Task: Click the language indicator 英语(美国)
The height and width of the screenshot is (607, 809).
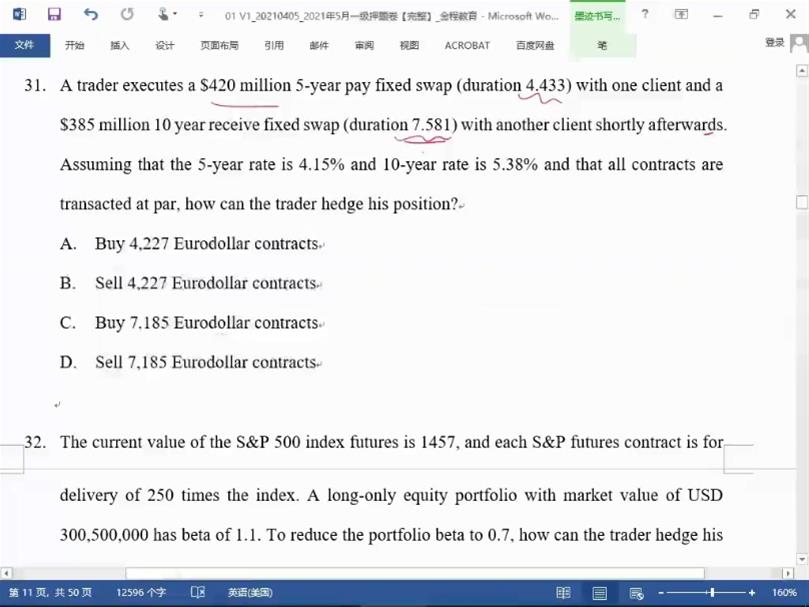Action: (250, 593)
